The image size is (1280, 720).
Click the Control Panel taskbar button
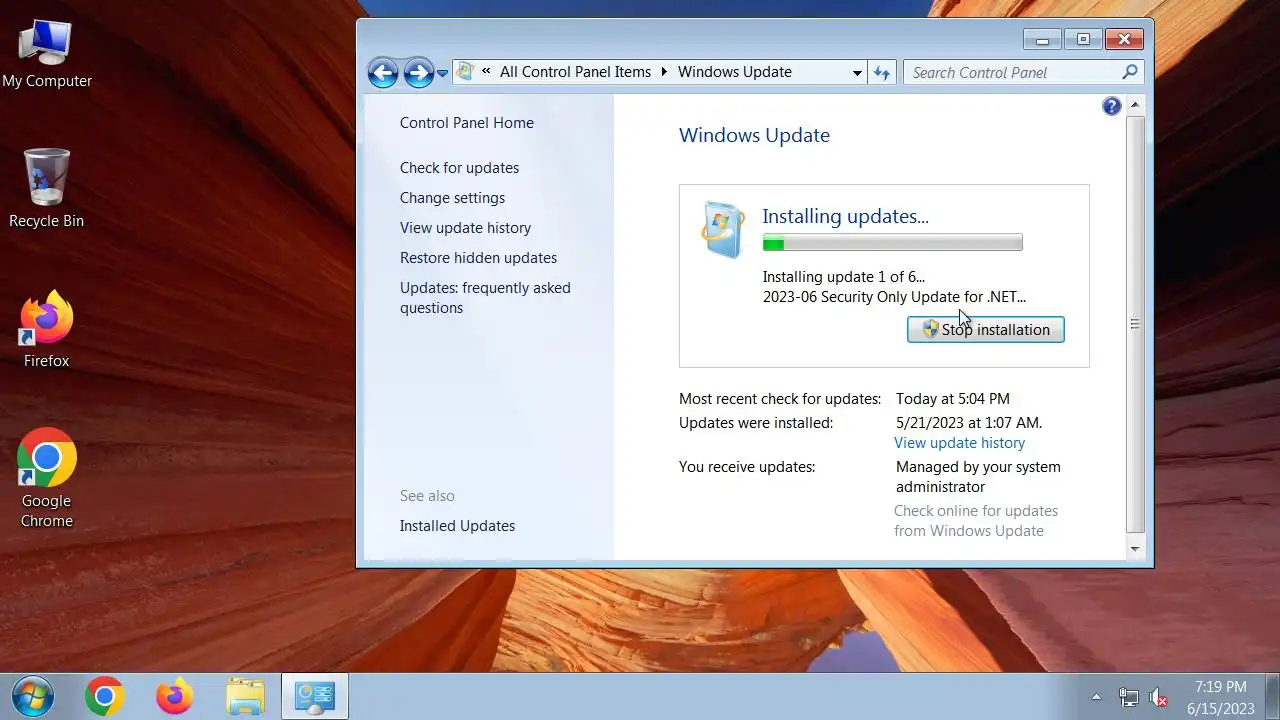(315, 697)
